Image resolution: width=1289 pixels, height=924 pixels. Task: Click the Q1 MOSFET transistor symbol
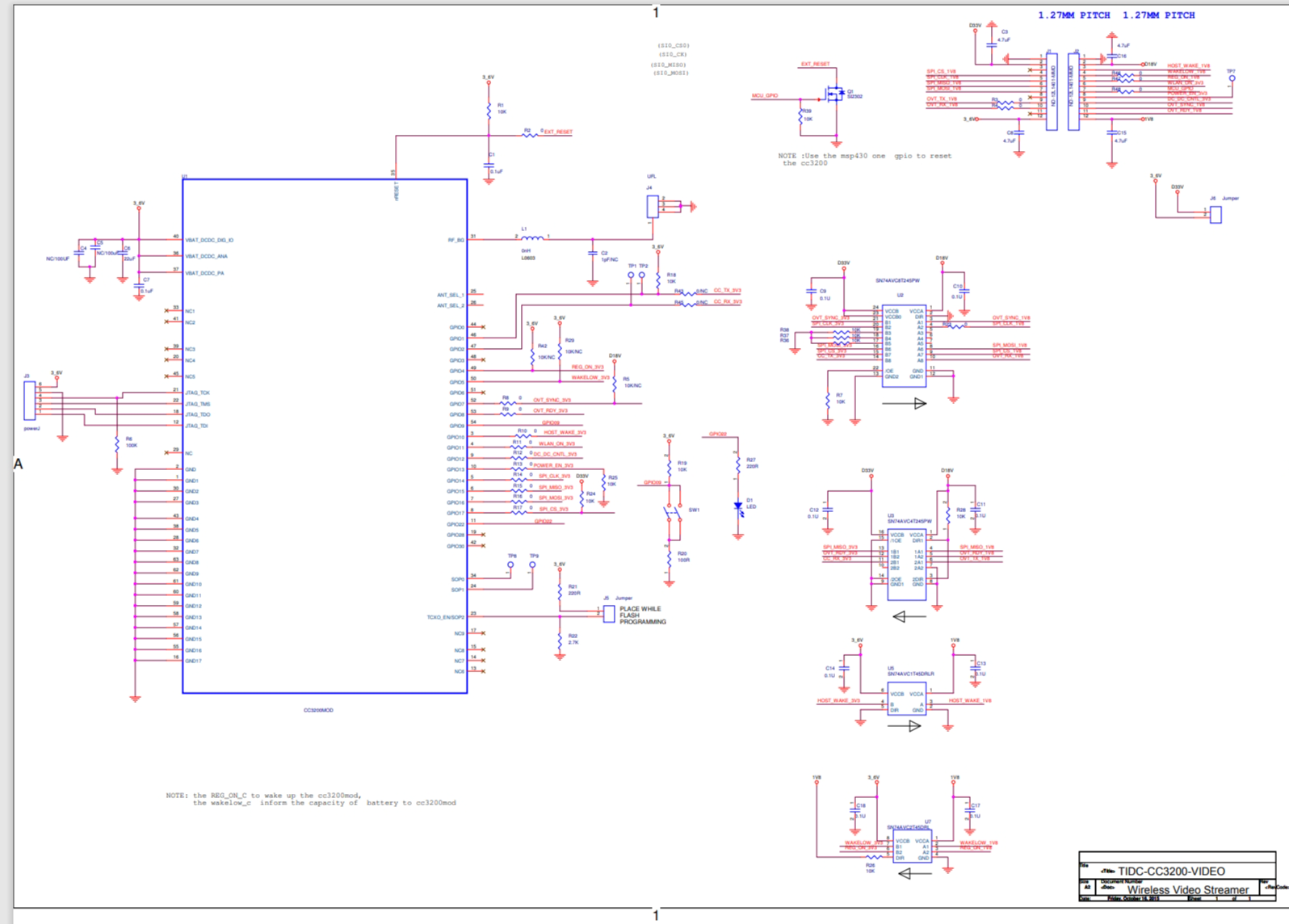(x=834, y=94)
